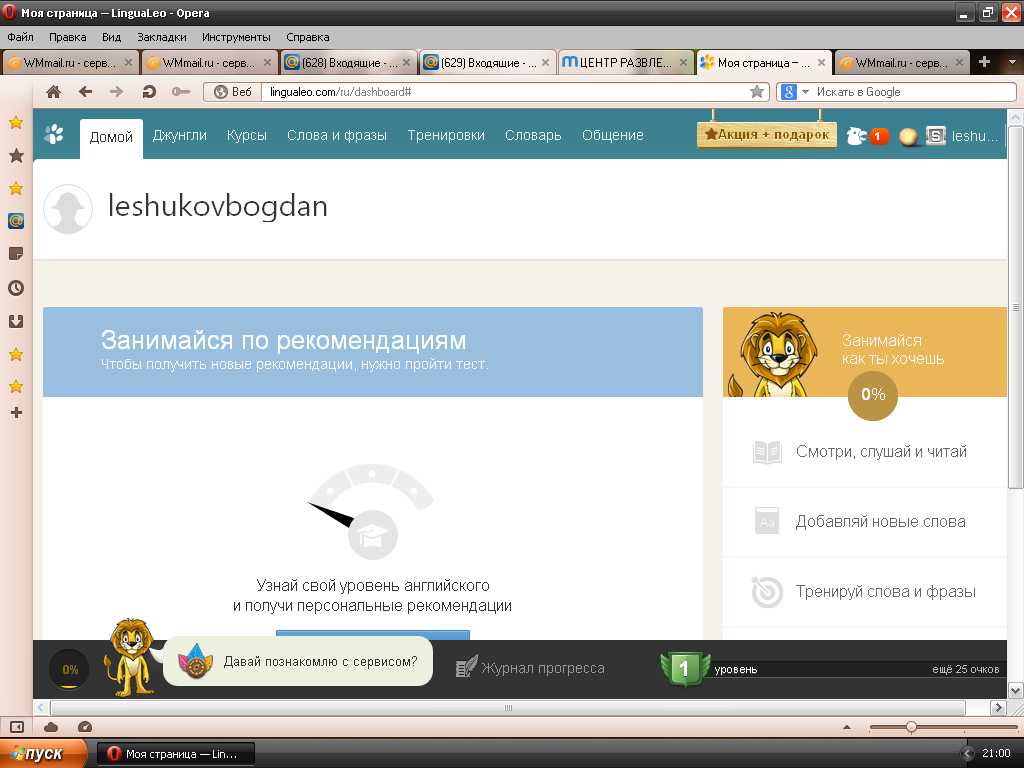Click the address bar URL field
Screen dimensions: 1024x768
coord(505,92)
